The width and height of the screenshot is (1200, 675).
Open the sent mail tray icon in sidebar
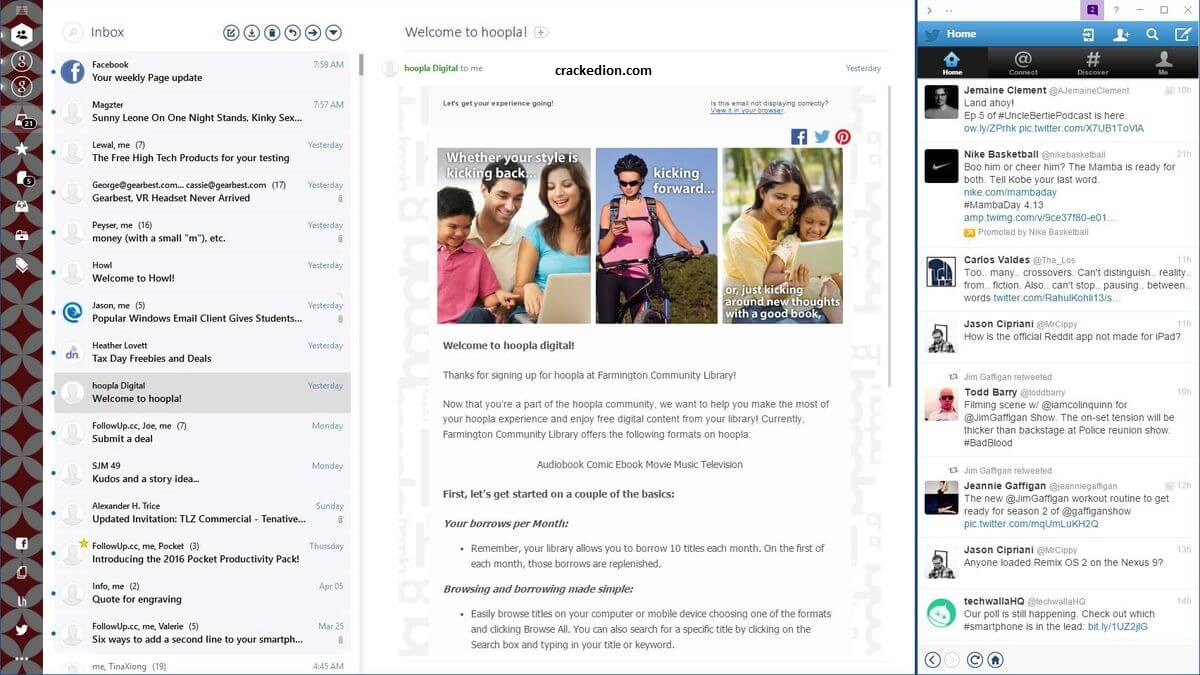coord(22,207)
